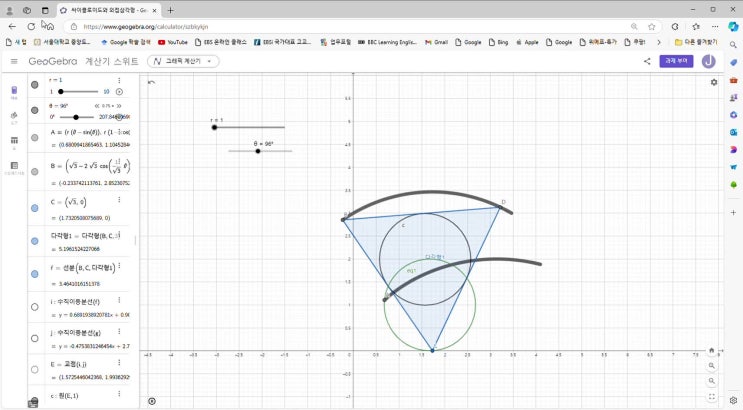Show hidden point E intersection object

pyautogui.click(x=35, y=370)
